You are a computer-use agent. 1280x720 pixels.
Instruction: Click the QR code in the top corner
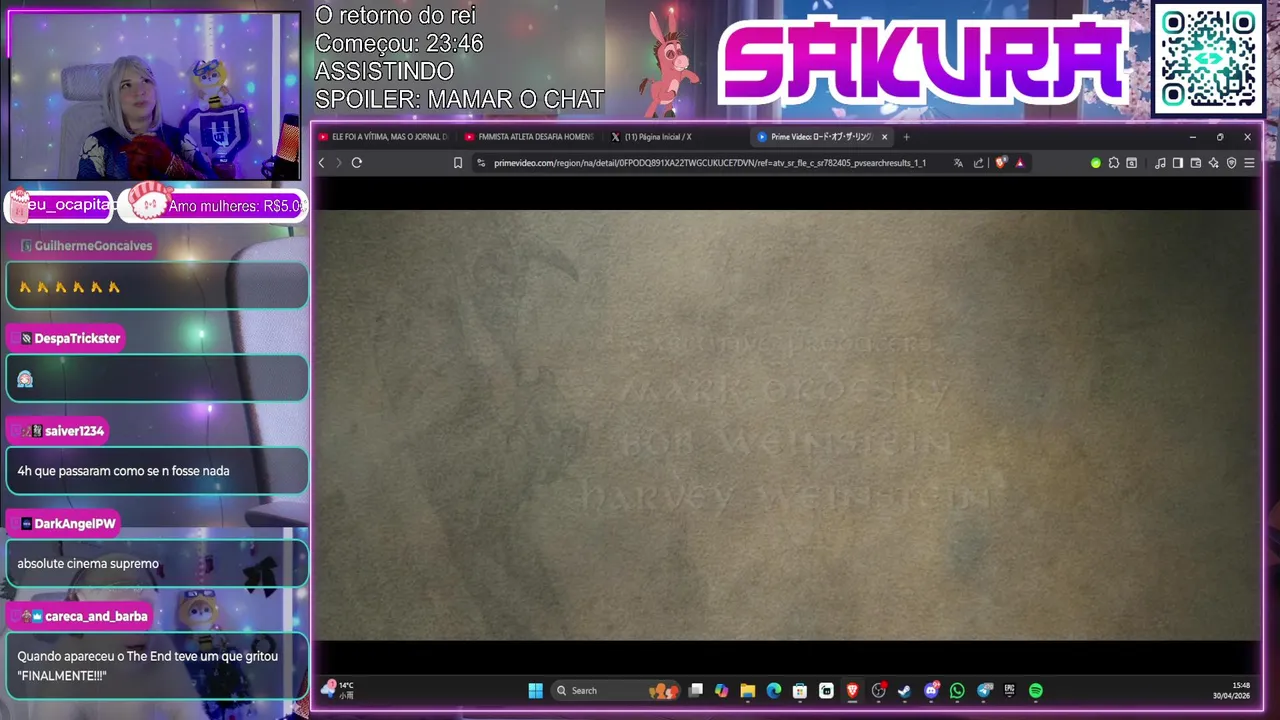coord(1208,59)
